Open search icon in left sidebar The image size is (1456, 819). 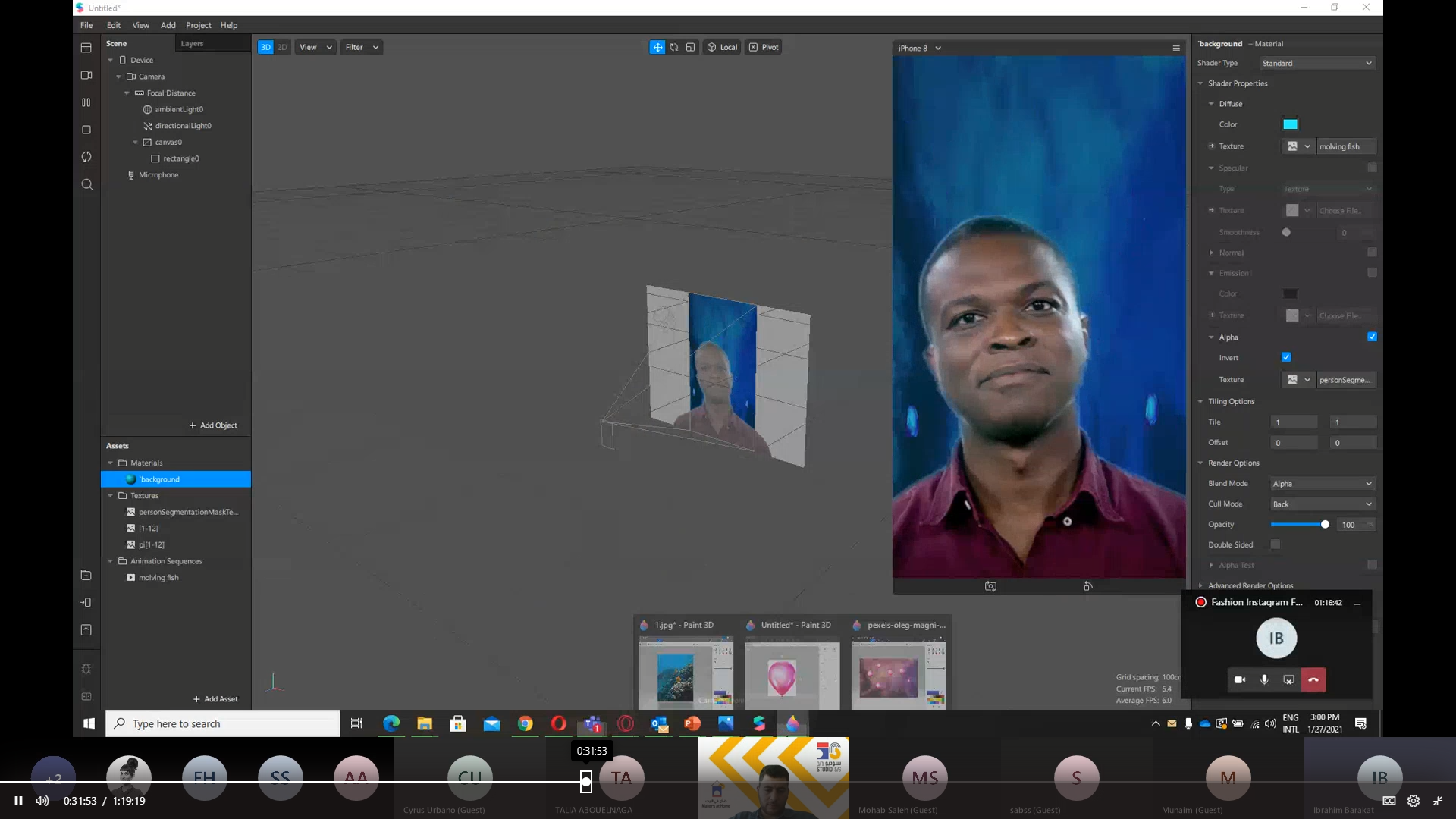pos(86,184)
